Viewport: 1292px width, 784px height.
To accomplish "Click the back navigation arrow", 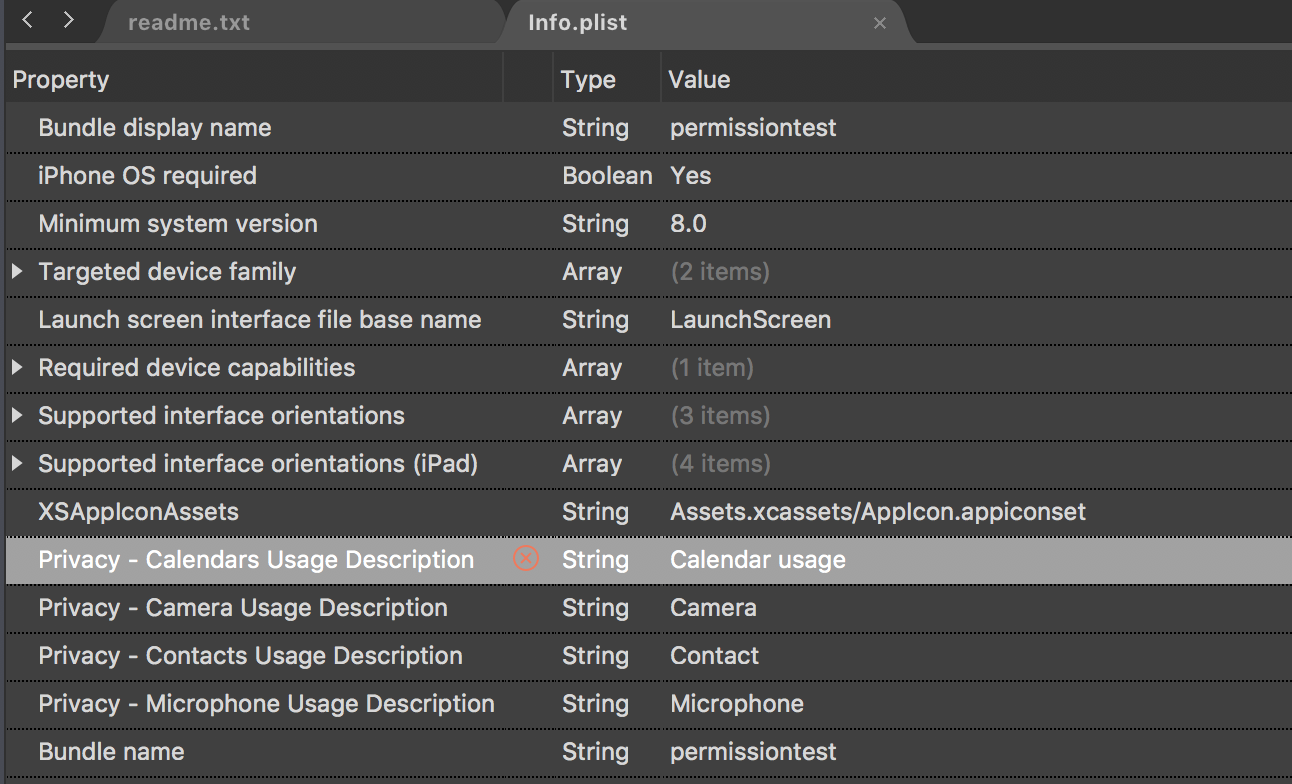I will point(28,20).
